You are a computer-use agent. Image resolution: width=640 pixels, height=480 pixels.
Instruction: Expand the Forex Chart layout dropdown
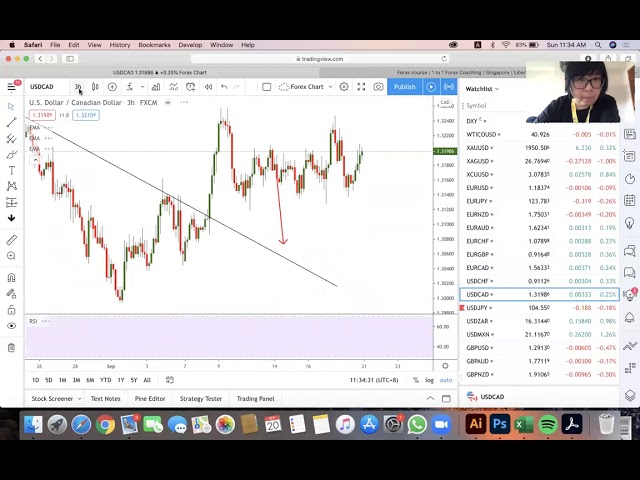click(307, 87)
